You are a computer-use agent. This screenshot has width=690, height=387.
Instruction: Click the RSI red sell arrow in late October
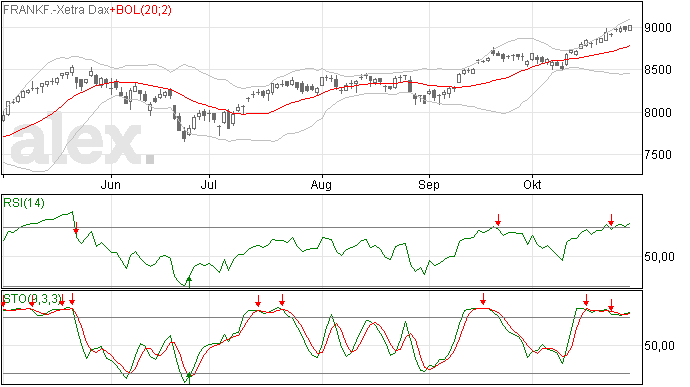(x=611, y=220)
